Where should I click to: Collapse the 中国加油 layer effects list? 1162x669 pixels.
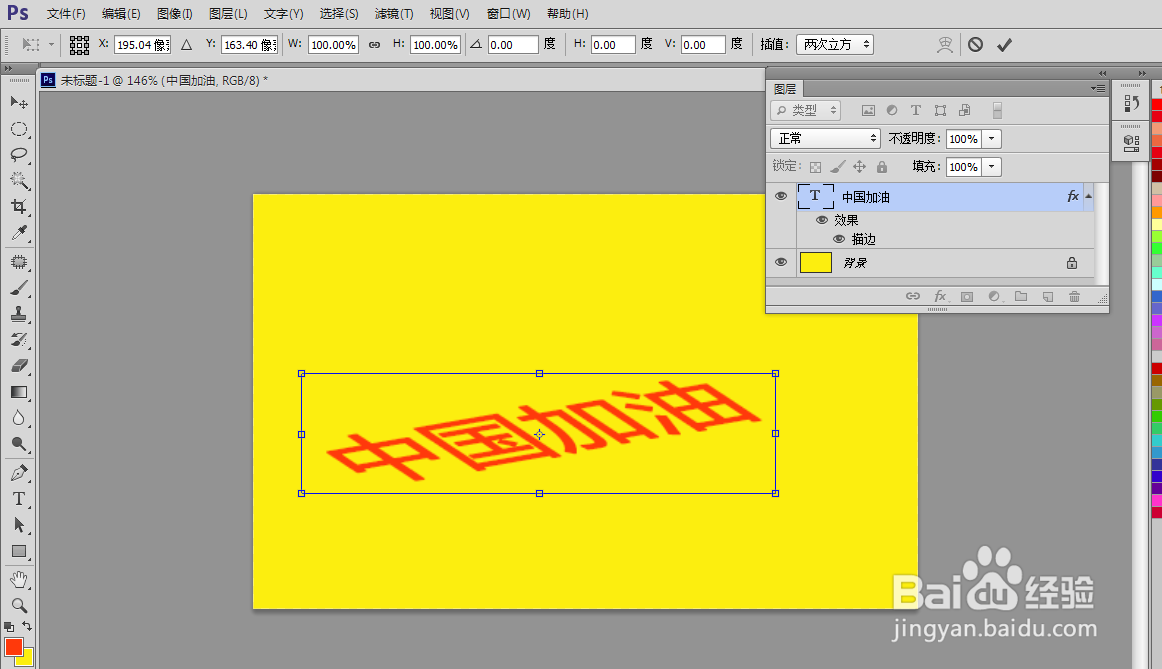click(1089, 196)
